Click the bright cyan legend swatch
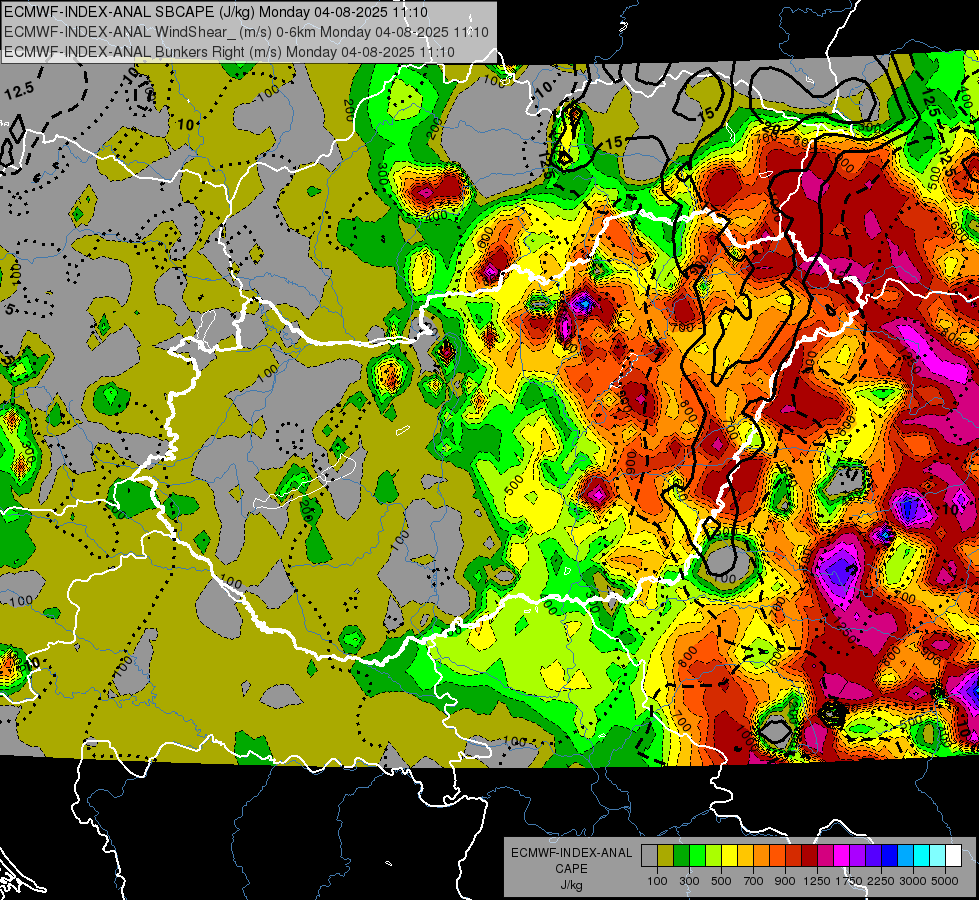Viewport: 979px width, 900px height. 922,855
